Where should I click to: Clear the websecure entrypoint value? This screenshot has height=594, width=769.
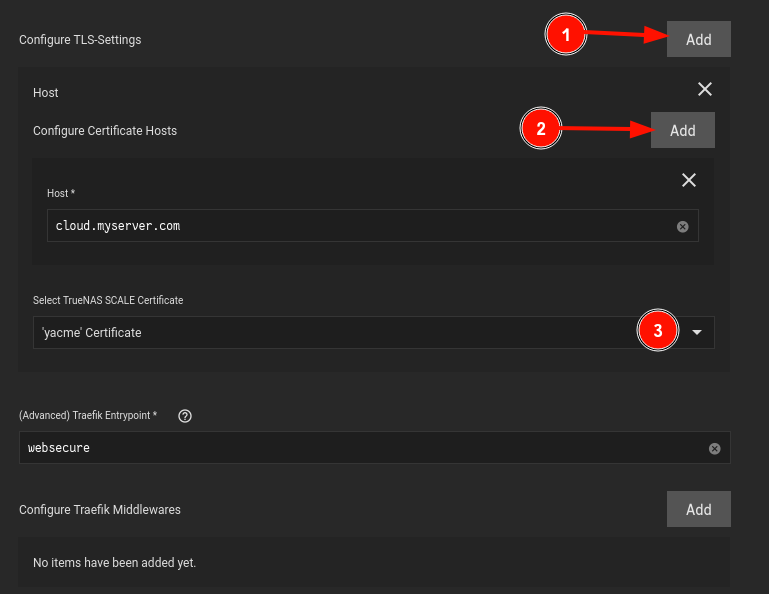click(715, 448)
